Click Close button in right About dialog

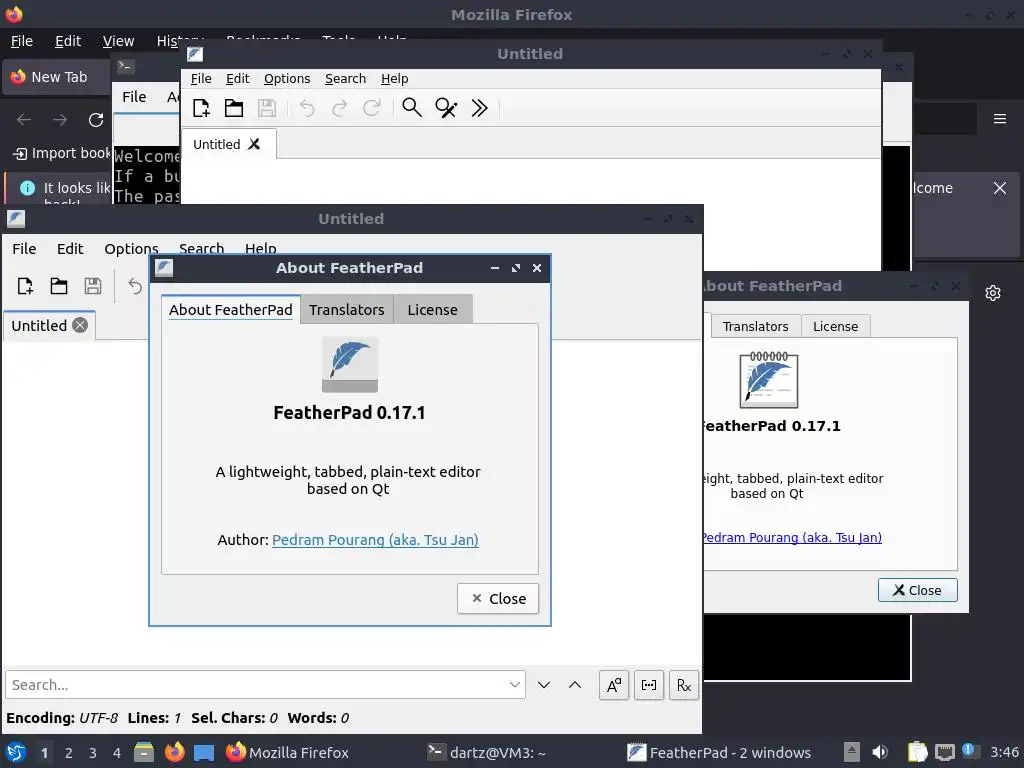(918, 590)
